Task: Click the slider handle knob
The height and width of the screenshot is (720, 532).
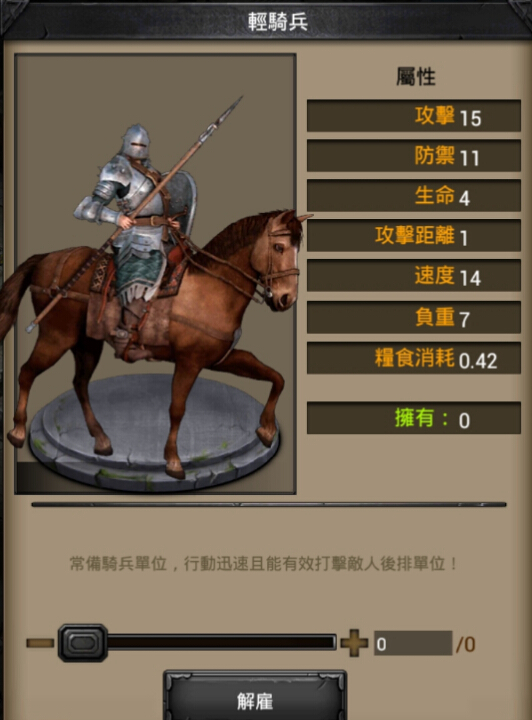Action: coord(83,642)
